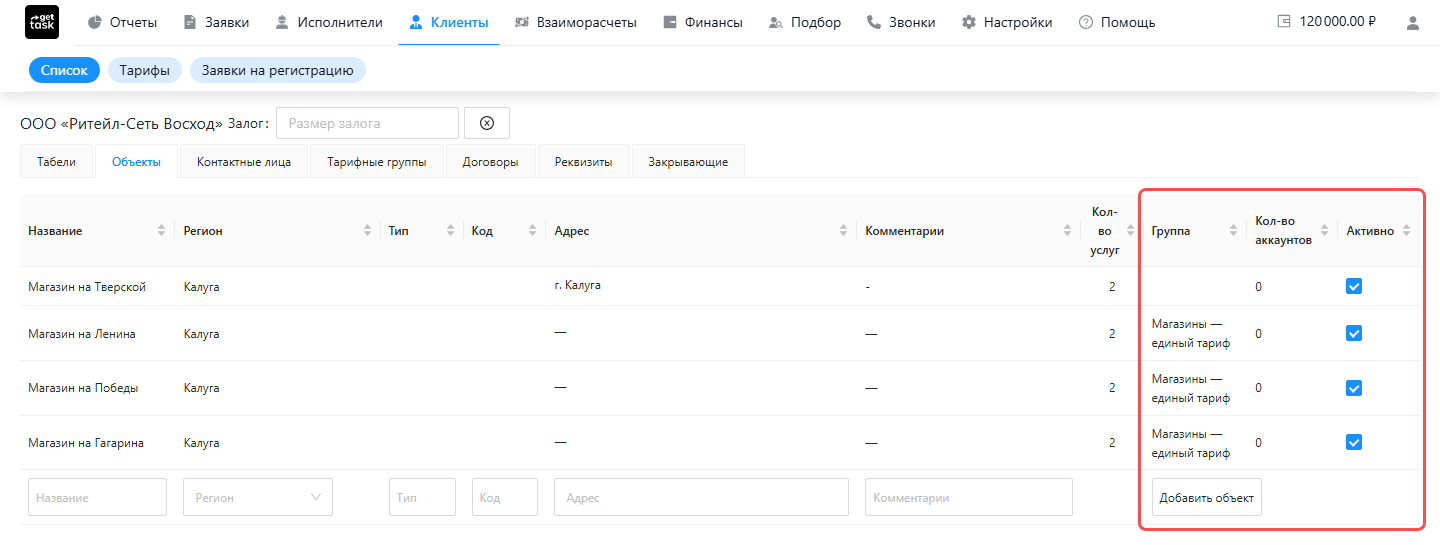Uncheck Активно for Магазин на Гагарина
Screen dimensions: 1440x545
pos(1354,442)
